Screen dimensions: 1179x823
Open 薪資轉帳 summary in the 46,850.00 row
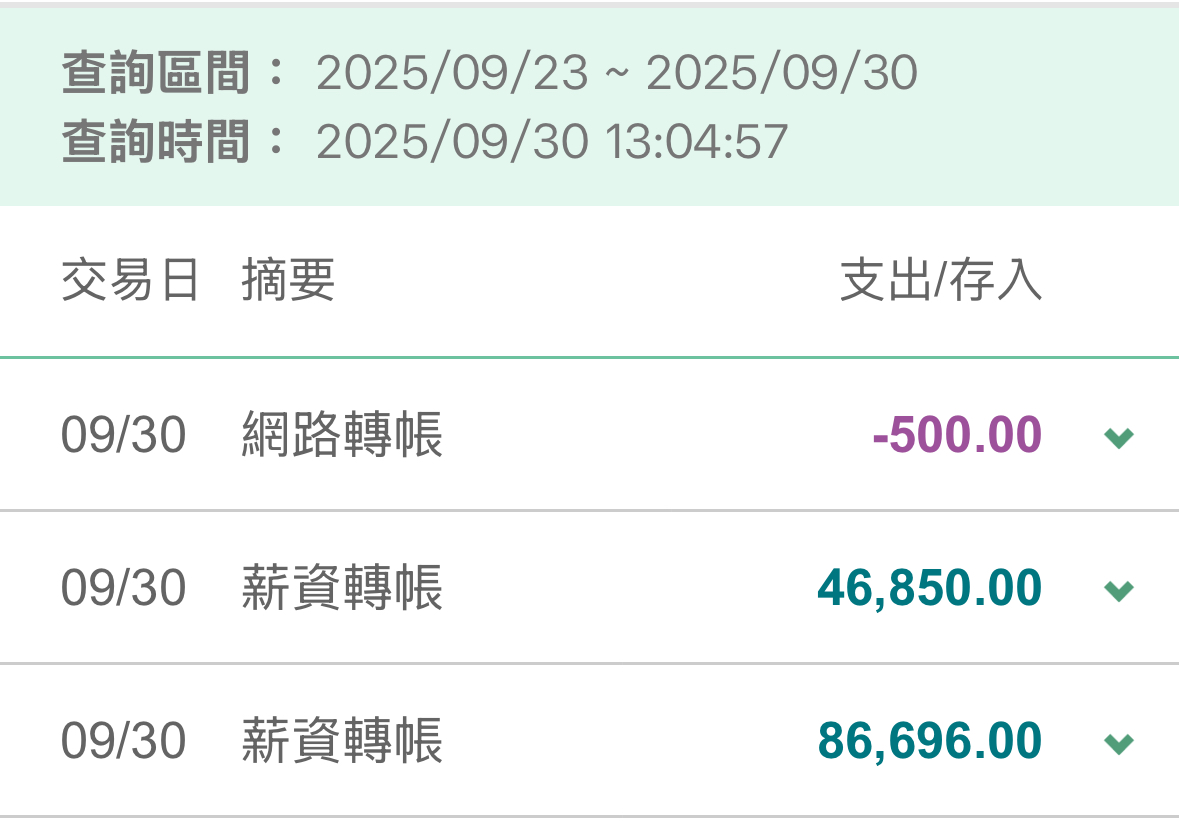(x=342, y=588)
